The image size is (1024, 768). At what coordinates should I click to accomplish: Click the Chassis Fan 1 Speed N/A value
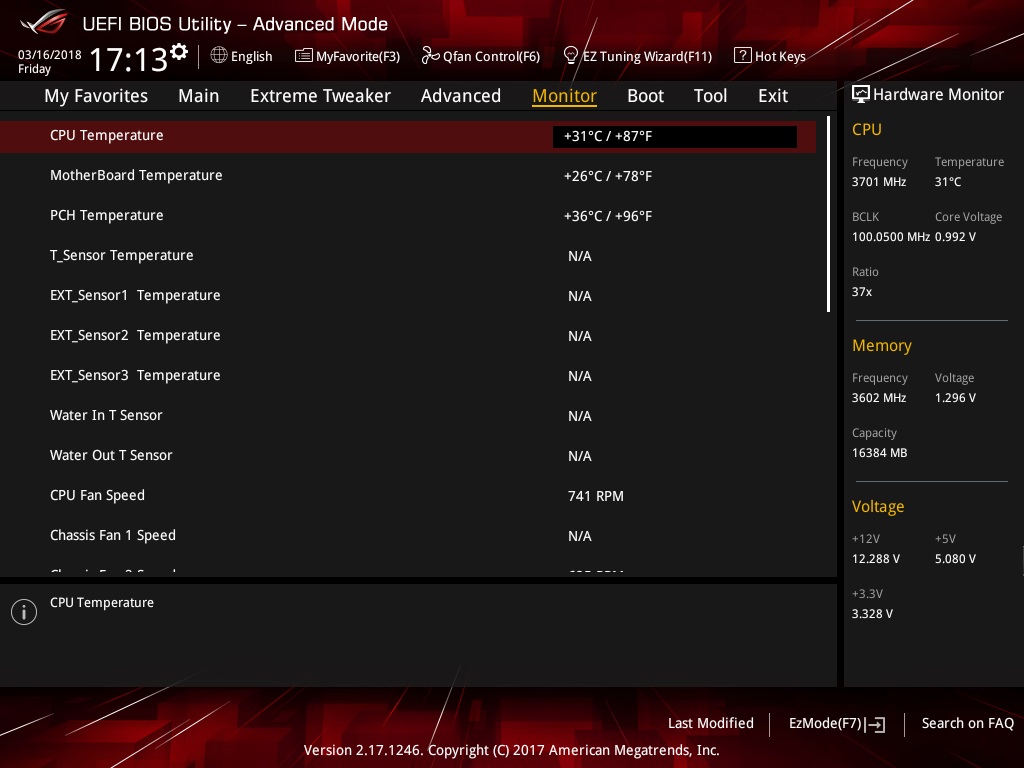click(x=580, y=536)
